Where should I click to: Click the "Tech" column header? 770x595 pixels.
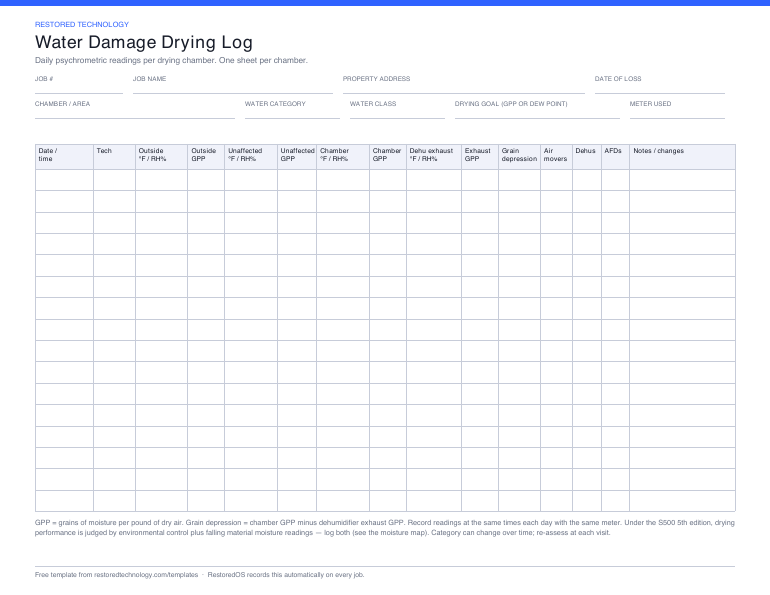(114, 157)
